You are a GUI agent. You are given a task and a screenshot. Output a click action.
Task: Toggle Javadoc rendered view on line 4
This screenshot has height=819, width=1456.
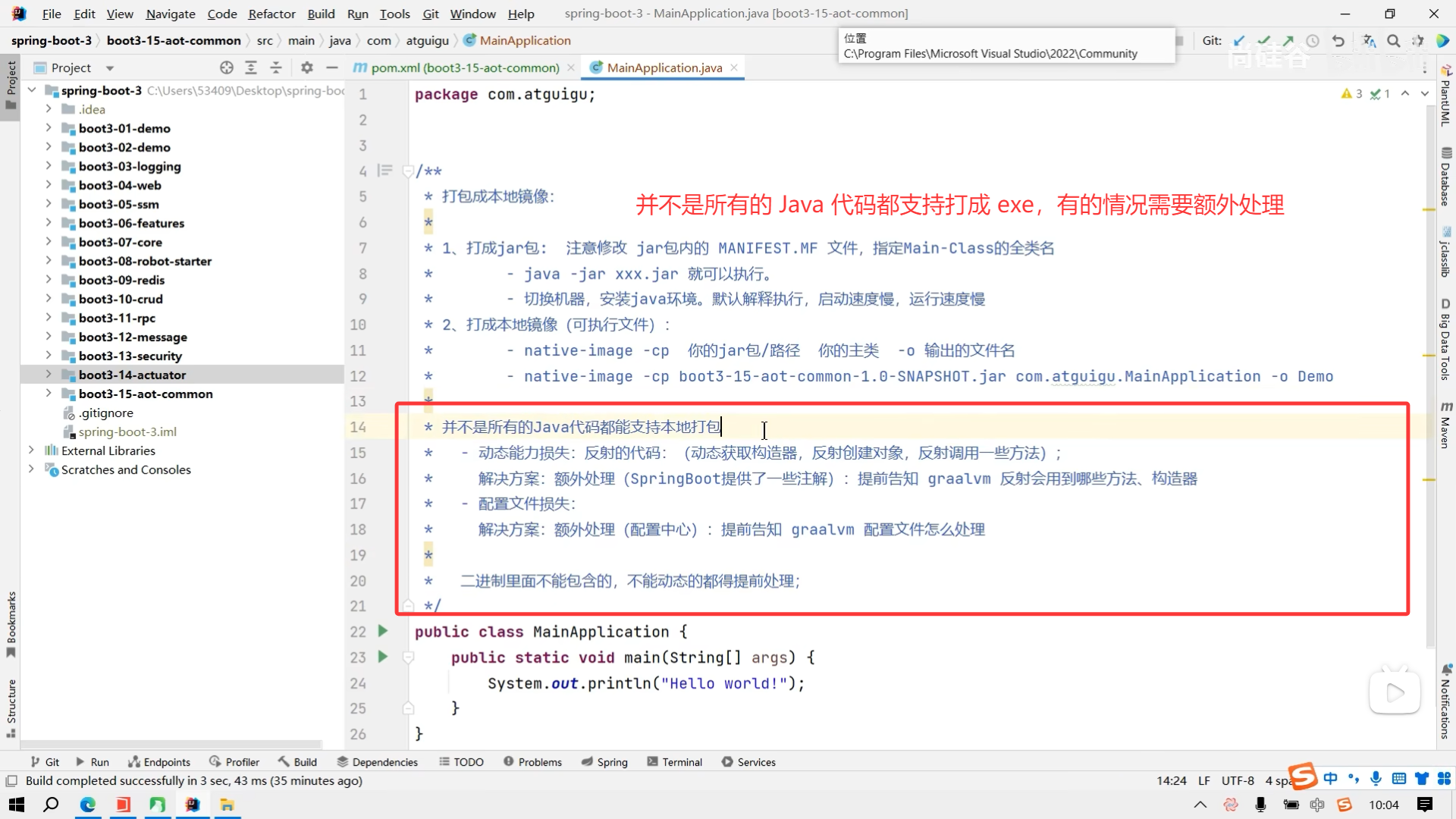point(385,171)
